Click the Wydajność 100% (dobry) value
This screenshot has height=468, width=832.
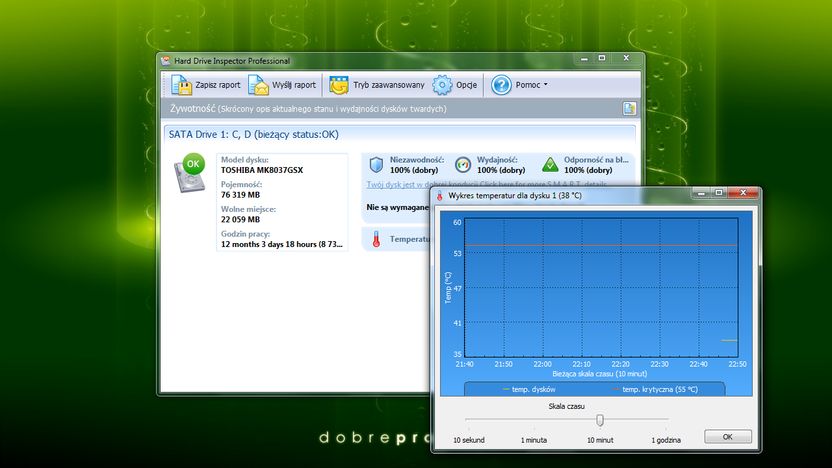(x=501, y=170)
